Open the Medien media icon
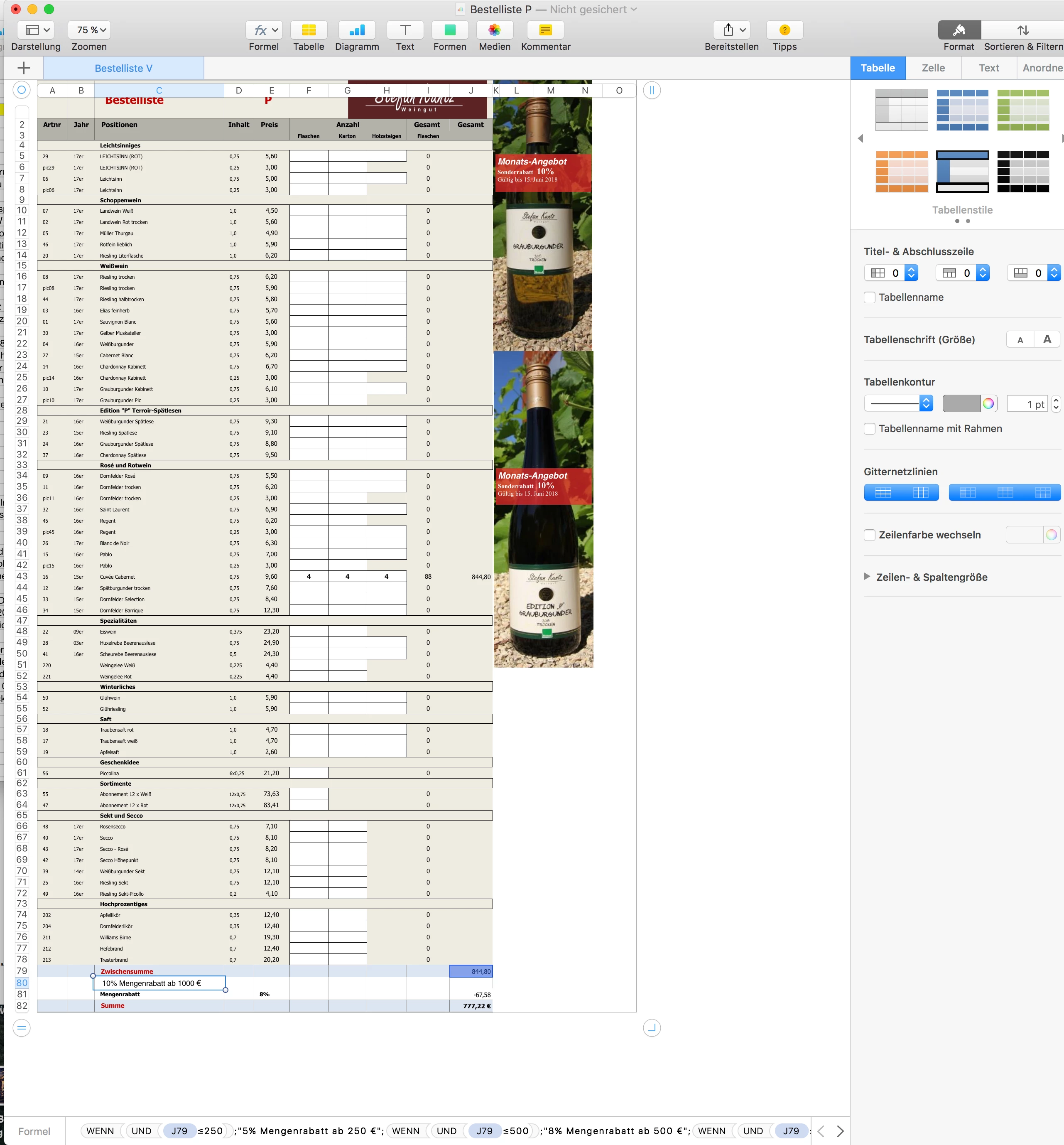 [x=494, y=30]
